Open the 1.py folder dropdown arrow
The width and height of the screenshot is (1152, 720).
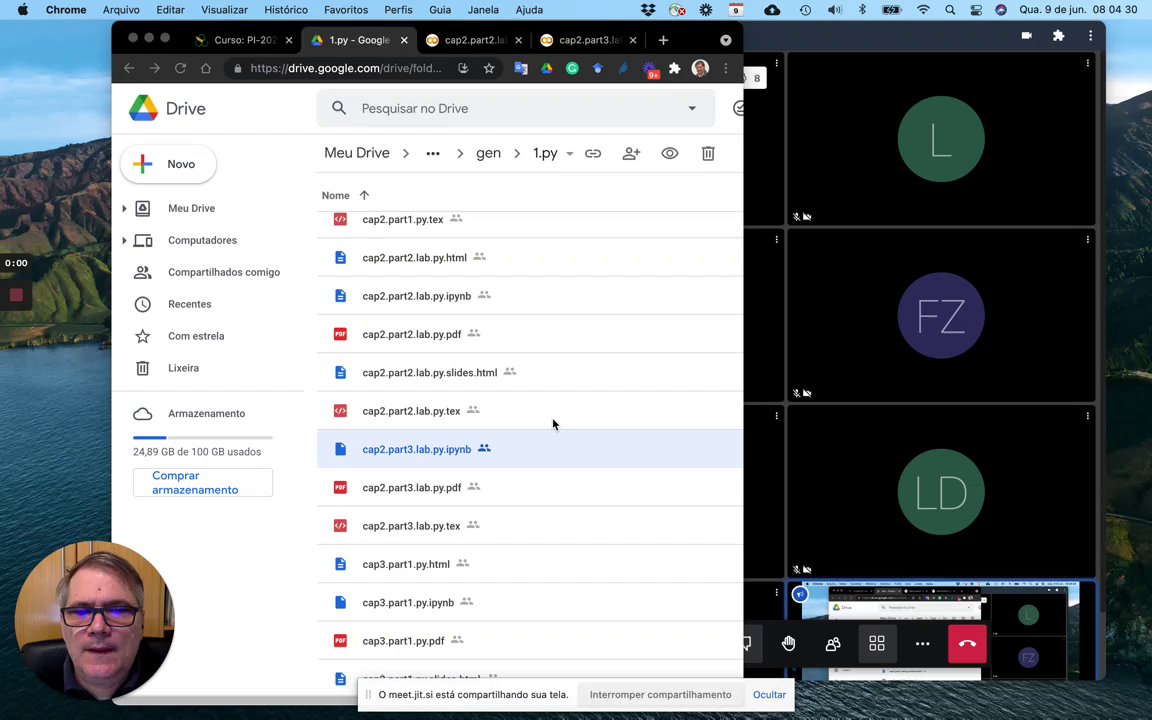point(570,154)
